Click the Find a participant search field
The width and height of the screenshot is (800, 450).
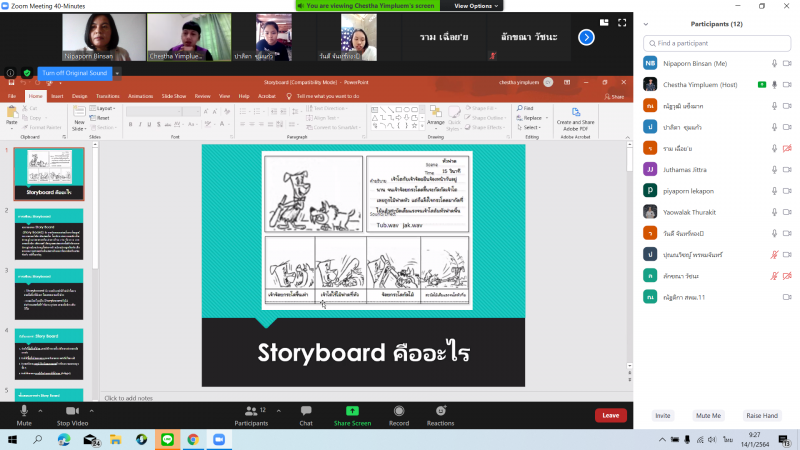pos(715,43)
